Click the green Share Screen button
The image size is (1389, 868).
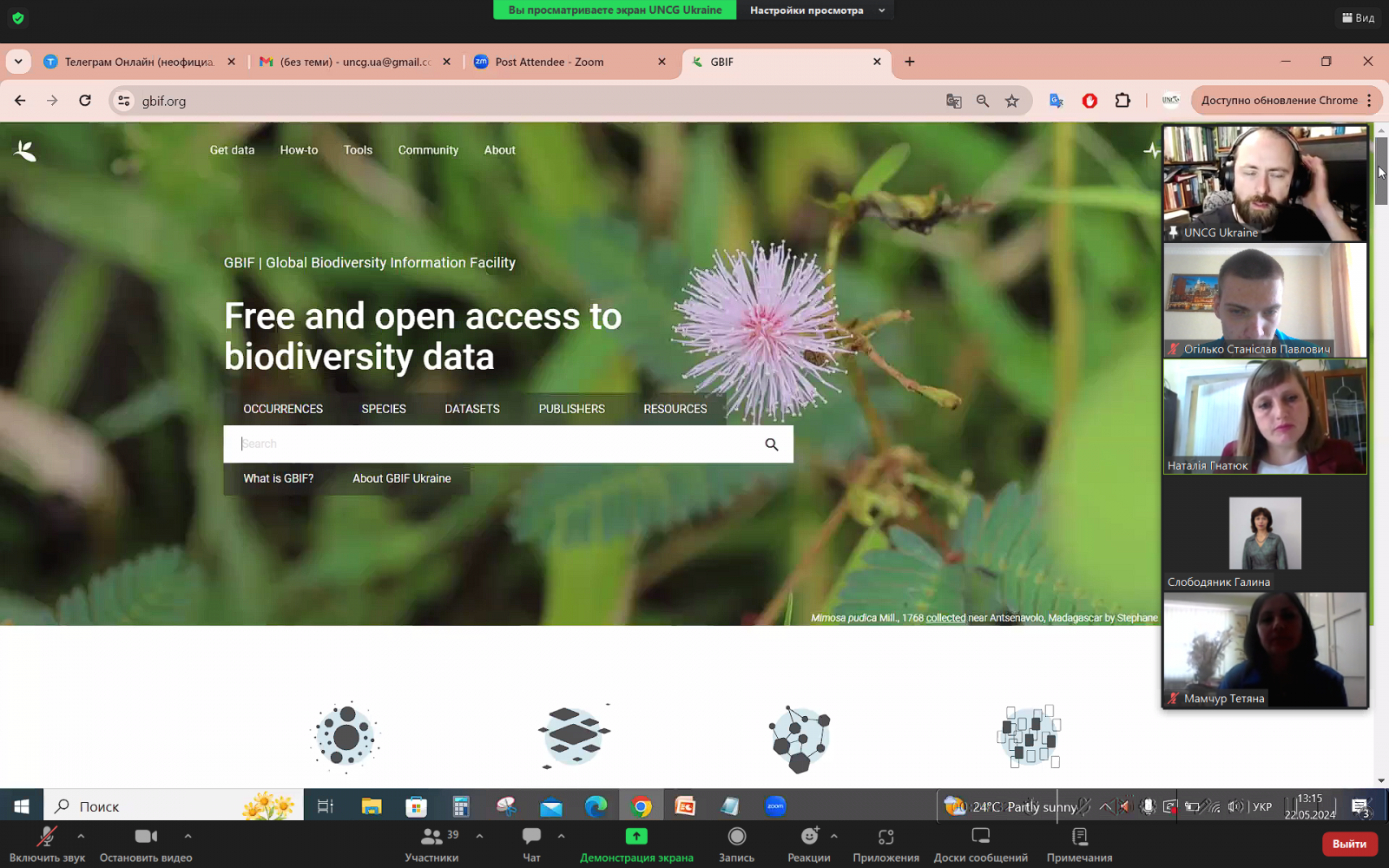(636, 845)
